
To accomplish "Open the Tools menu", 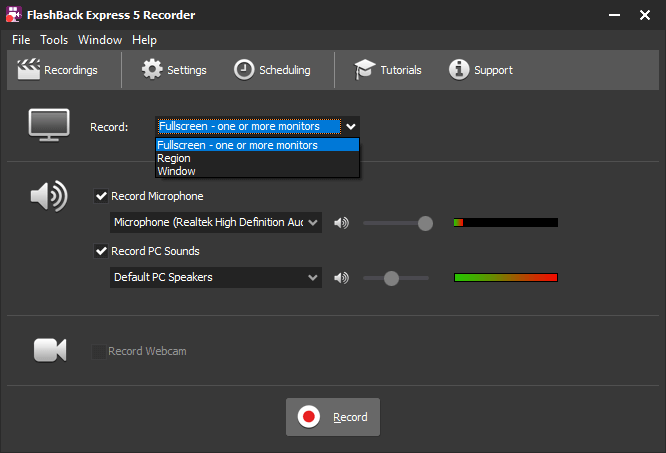I will pos(54,40).
